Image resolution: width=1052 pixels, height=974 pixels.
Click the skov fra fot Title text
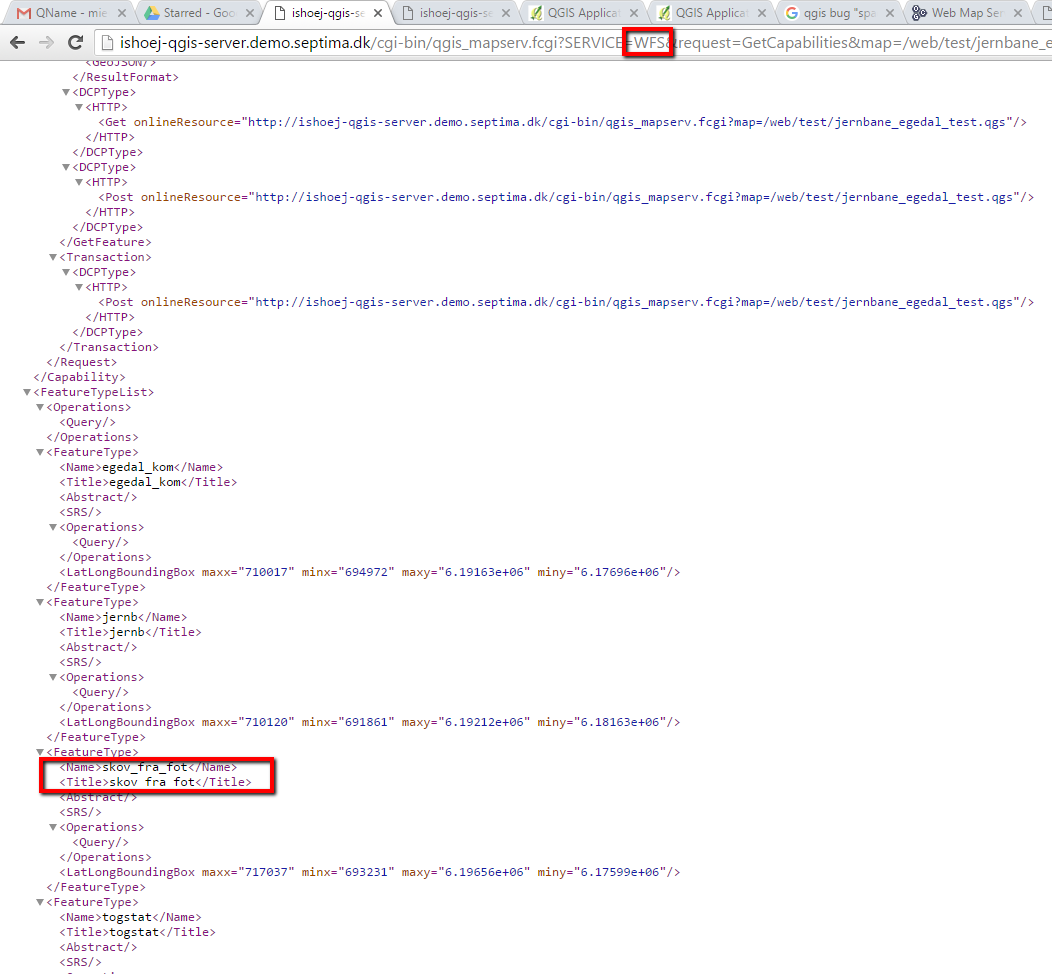(x=150, y=782)
